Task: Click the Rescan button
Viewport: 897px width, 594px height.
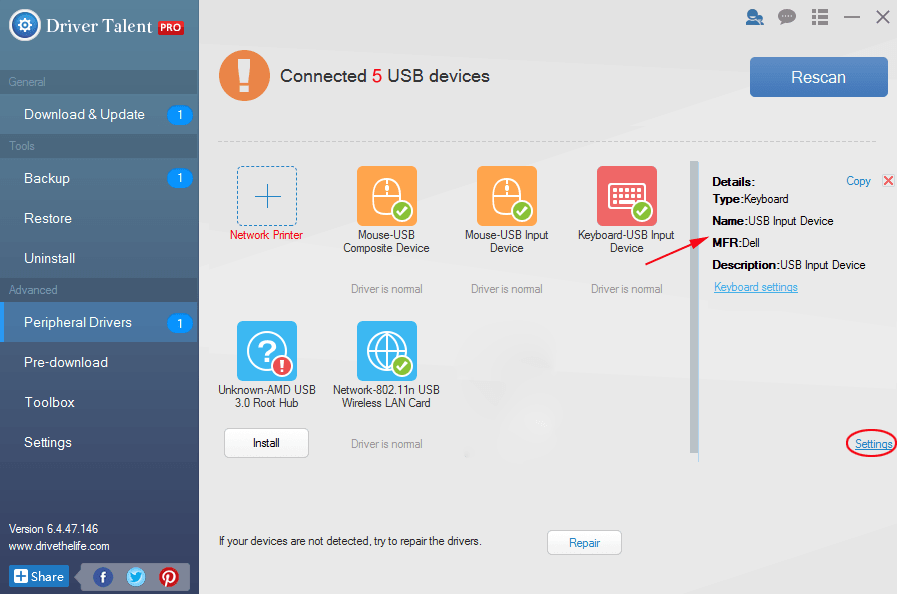Action: click(819, 77)
